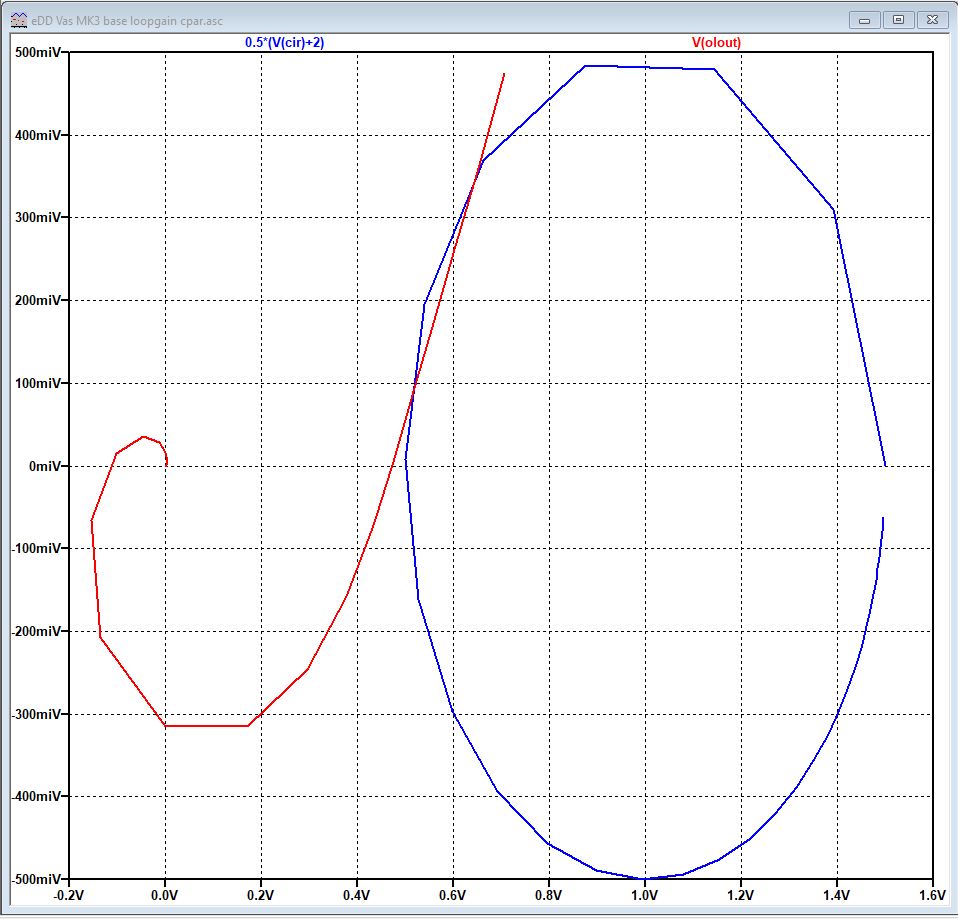This screenshot has width=958, height=919.
Task: Click the 500miV vertical axis label
Action: 37,53
